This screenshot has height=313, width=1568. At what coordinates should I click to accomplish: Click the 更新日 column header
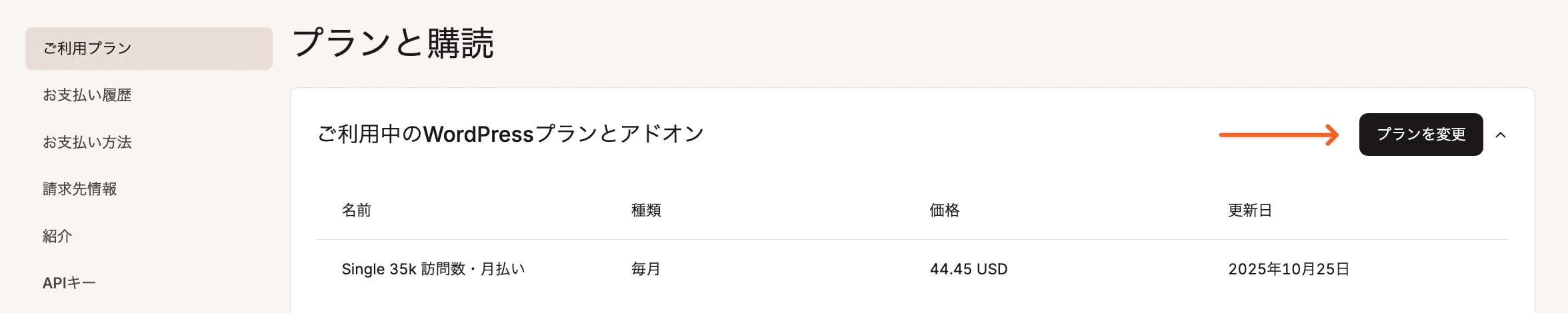tap(1250, 210)
